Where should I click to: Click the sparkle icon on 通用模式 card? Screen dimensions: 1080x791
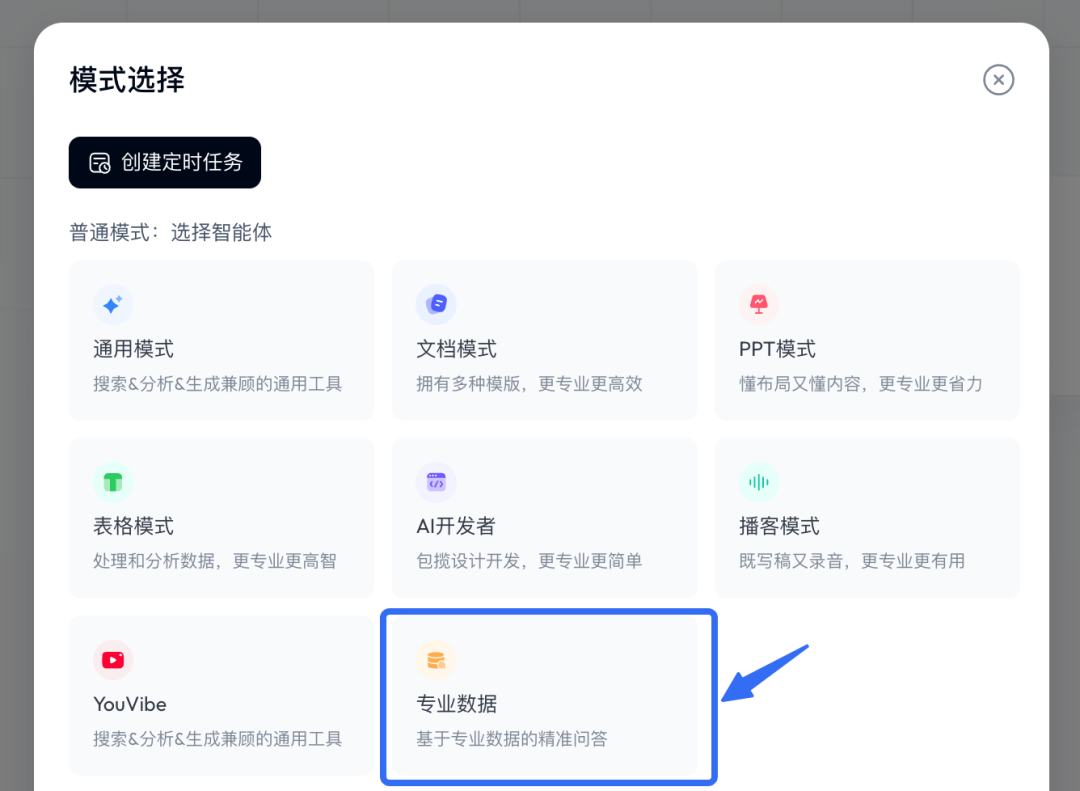[x=113, y=304]
